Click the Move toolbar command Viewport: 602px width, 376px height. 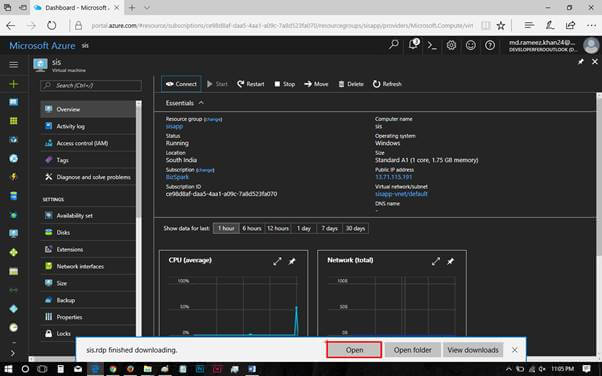tap(316, 84)
